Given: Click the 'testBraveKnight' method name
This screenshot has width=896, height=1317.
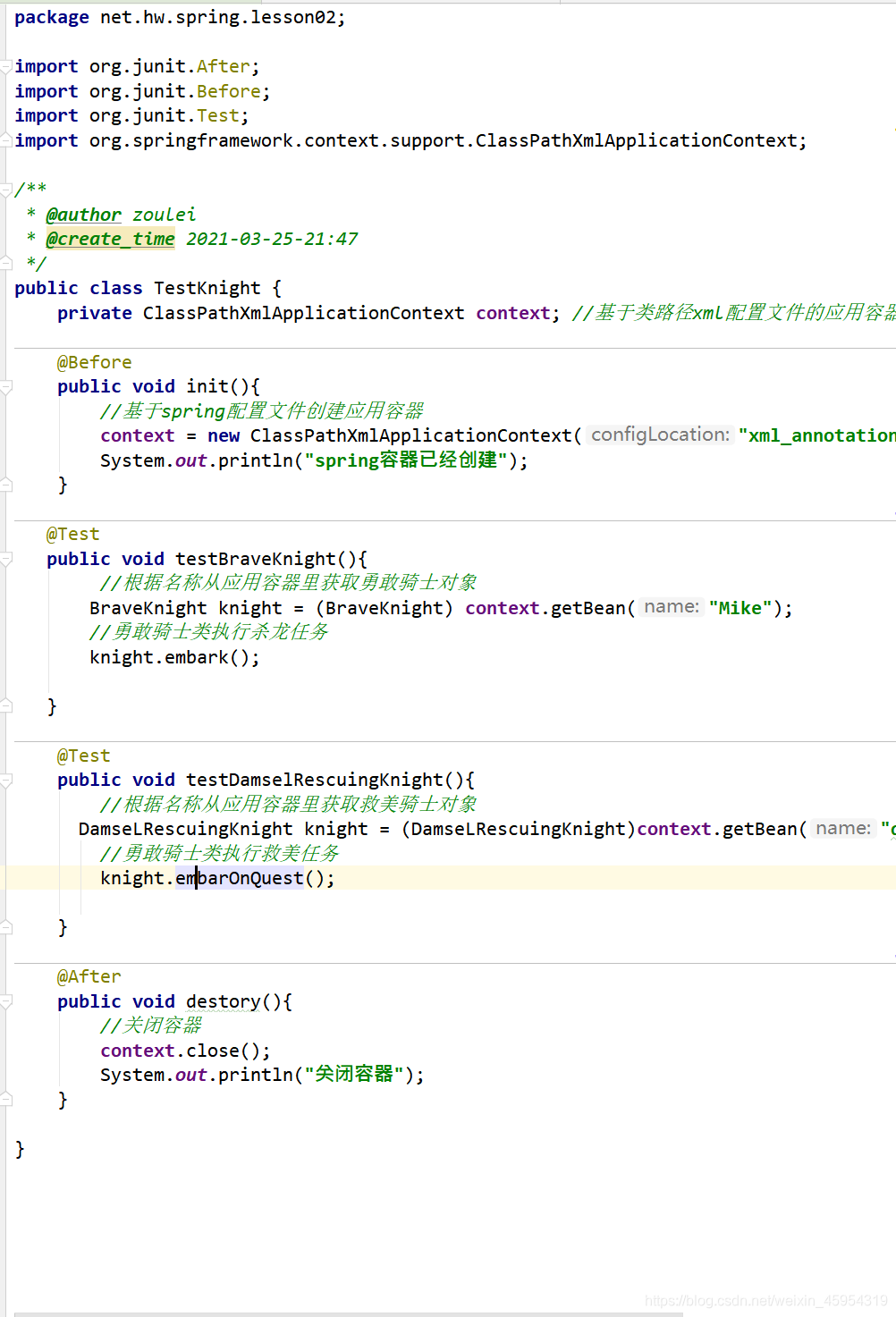Looking at the screenshot, I should [256, 559].
